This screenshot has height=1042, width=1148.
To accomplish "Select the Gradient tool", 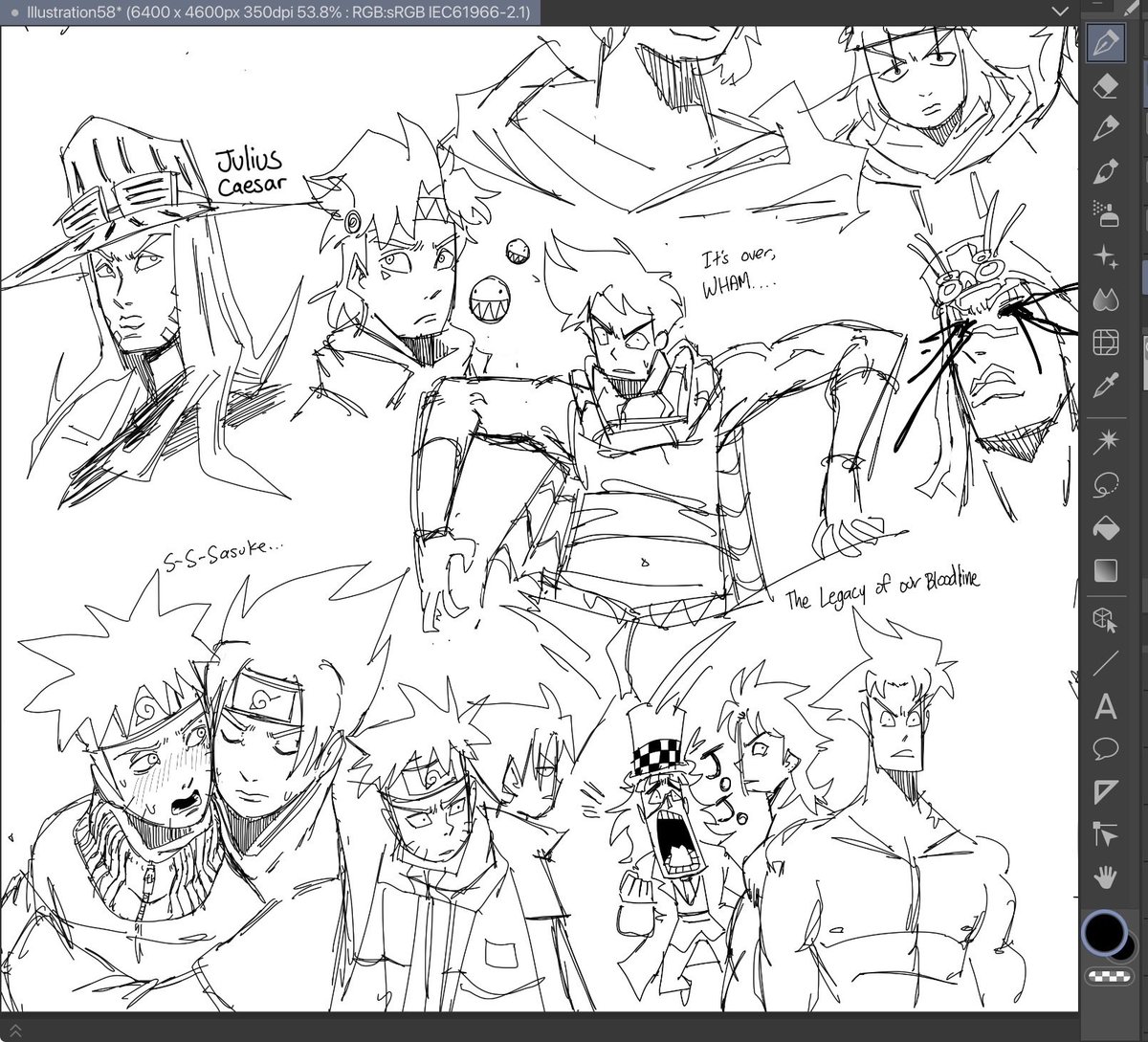I will 1106,570.
